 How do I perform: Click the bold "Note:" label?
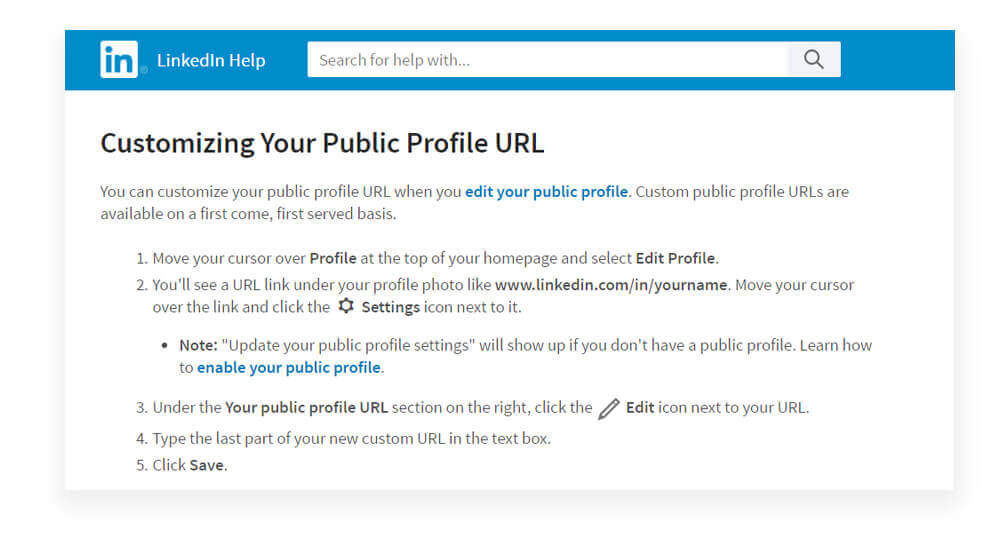point(198,345)
